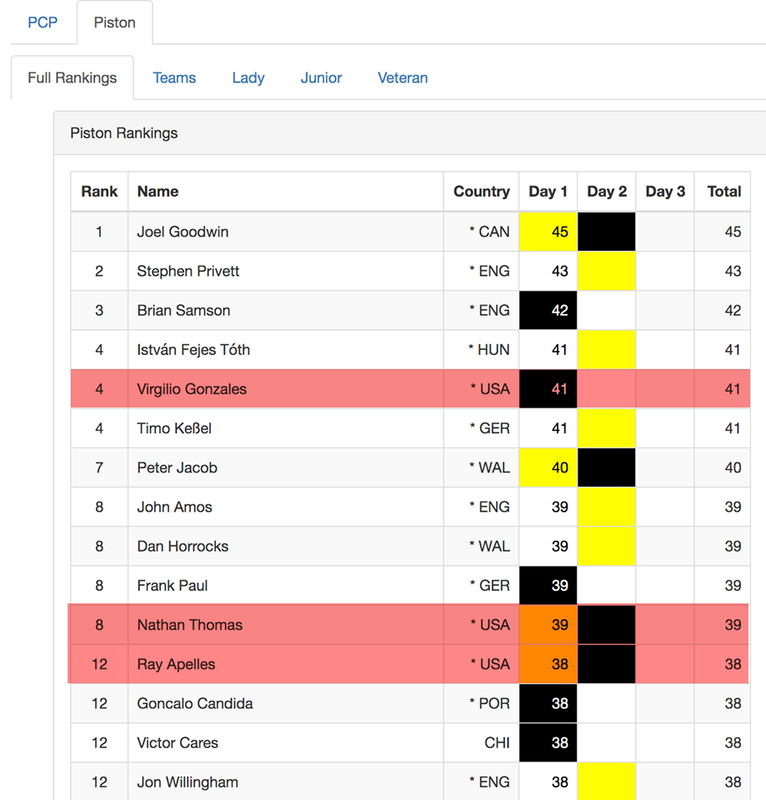Click the Total column header

[x=723, y=191]
